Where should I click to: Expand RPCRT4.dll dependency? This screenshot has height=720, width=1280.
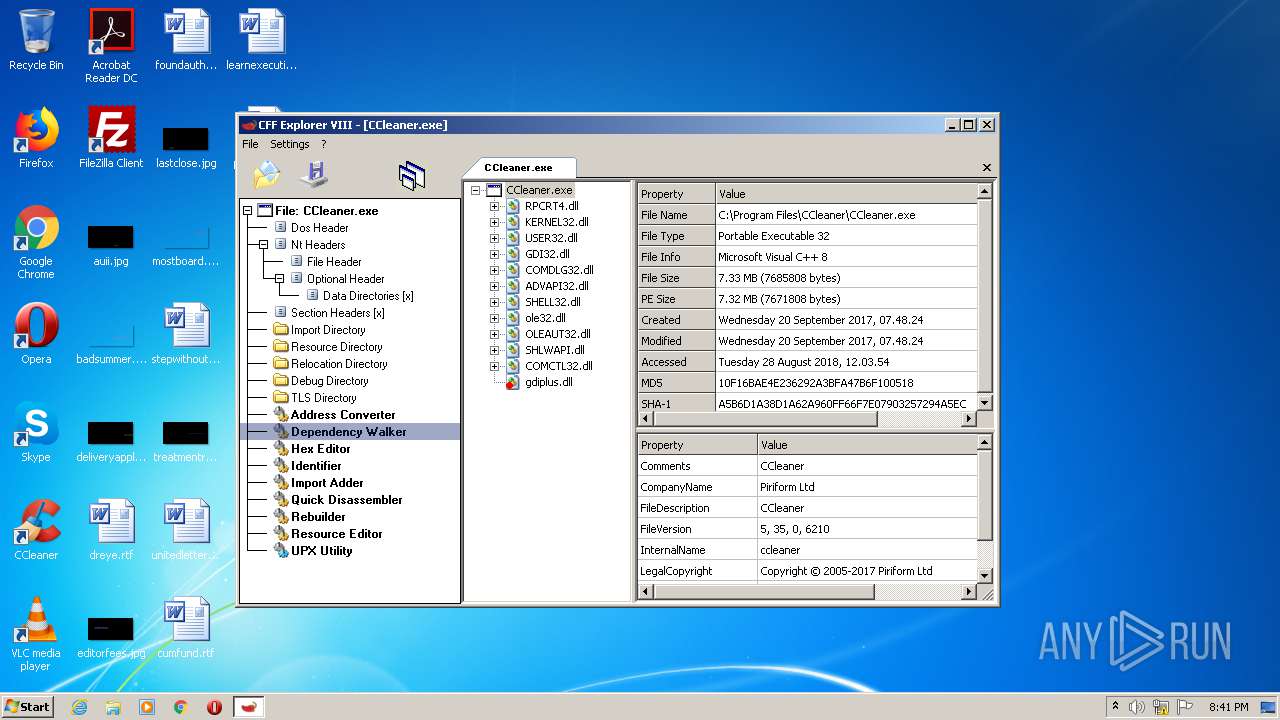494,206
